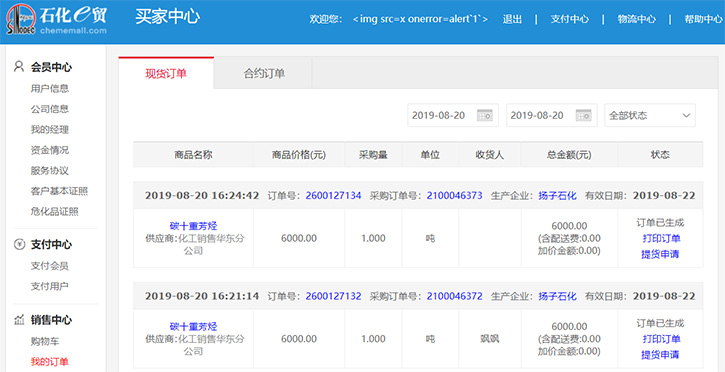Click the 销售中心 chart icon
The image size is (725, 372).
pyautogui.click(x=18, y=319)
